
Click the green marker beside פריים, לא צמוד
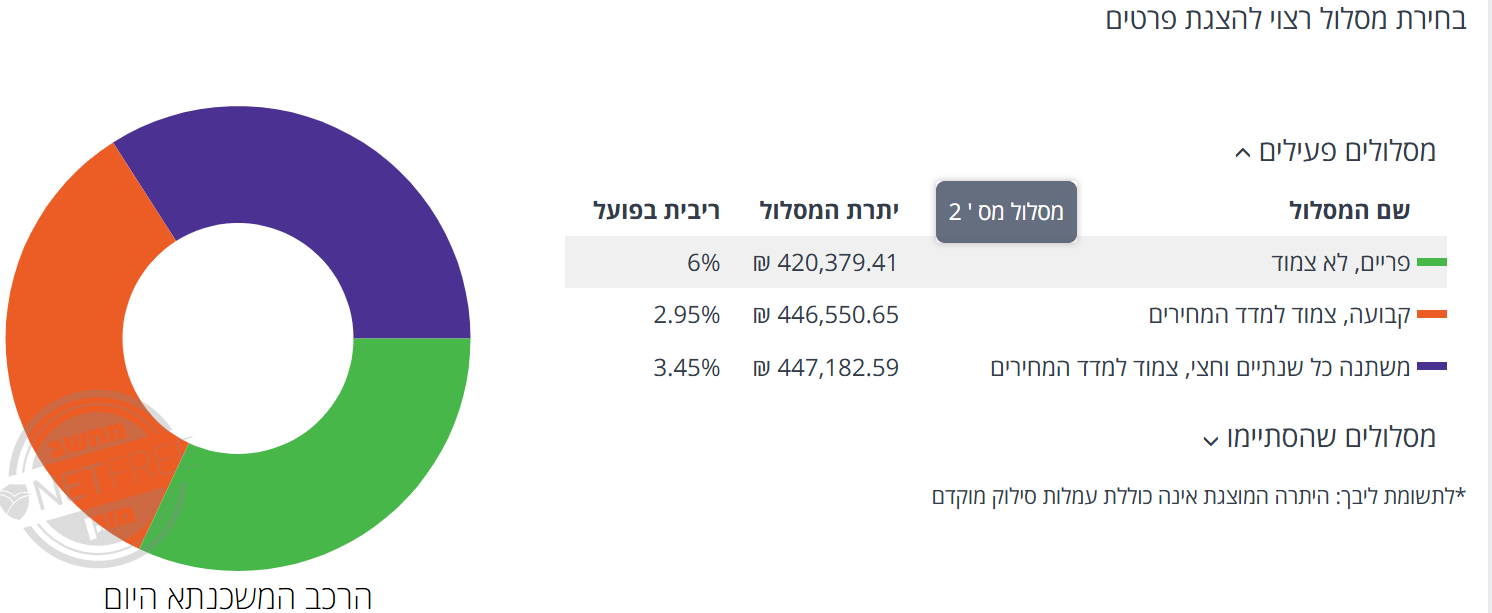pyautogui.click(x=1432, y=263)
